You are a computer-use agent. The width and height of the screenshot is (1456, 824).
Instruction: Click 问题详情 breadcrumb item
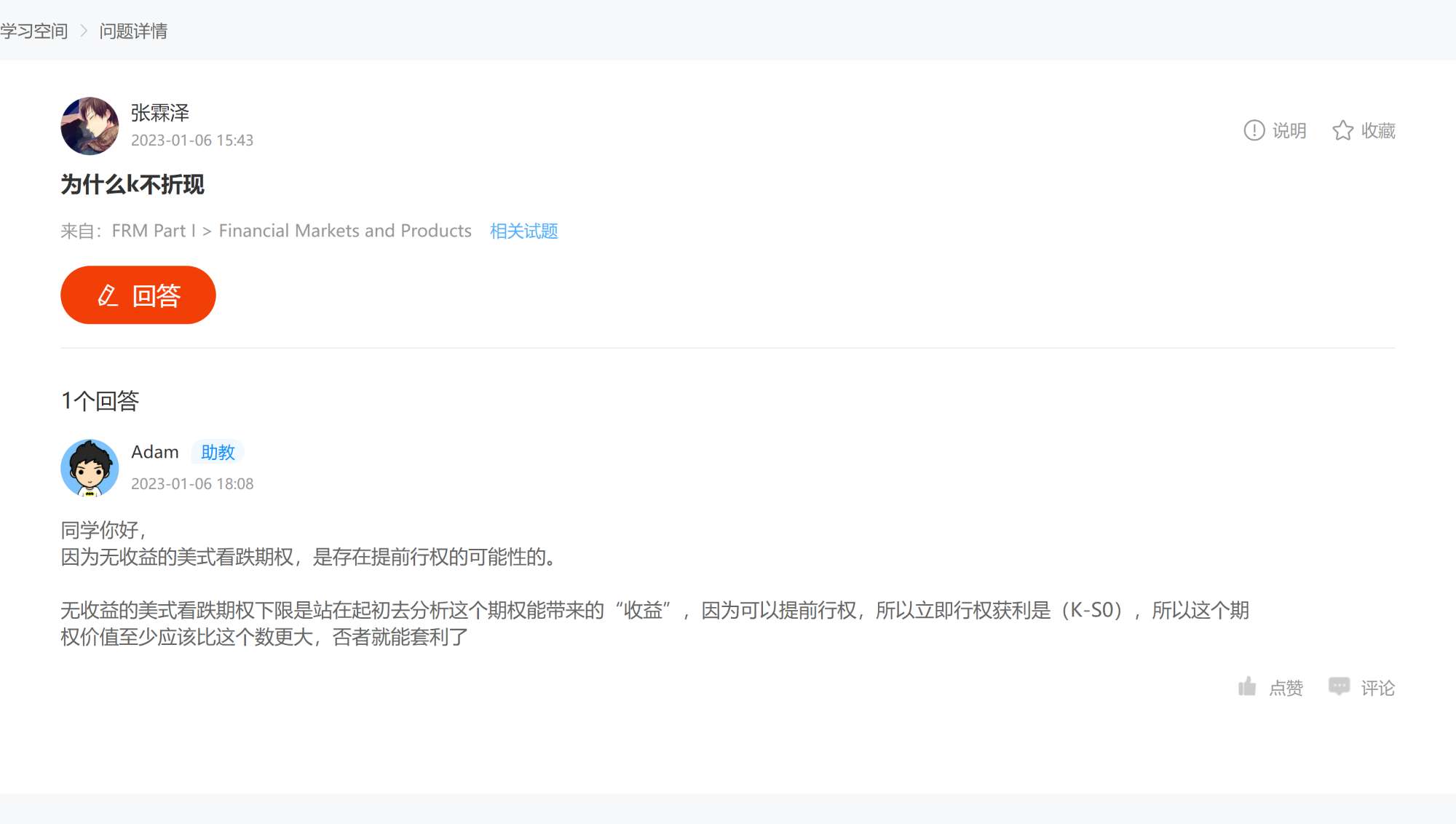point(133,31)
